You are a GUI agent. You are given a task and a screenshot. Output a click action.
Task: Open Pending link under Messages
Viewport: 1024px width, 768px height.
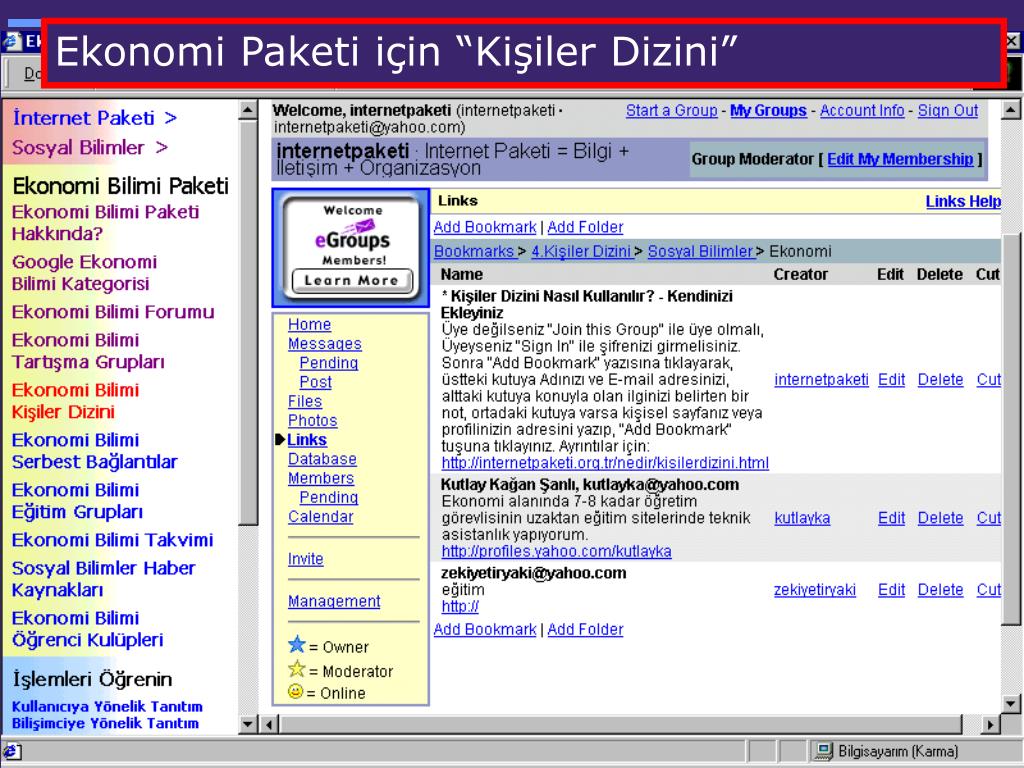pos(328,362)
